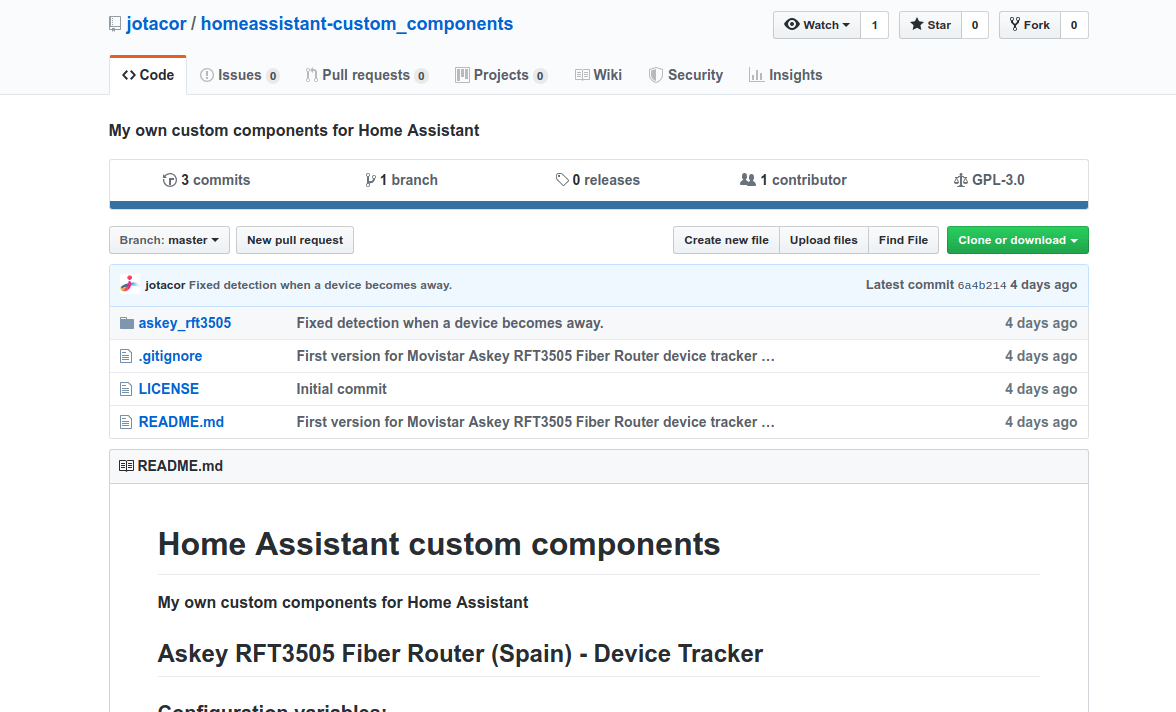Expand the Clone or download dropdown
1176x712 pixels.
[1018, 240]
